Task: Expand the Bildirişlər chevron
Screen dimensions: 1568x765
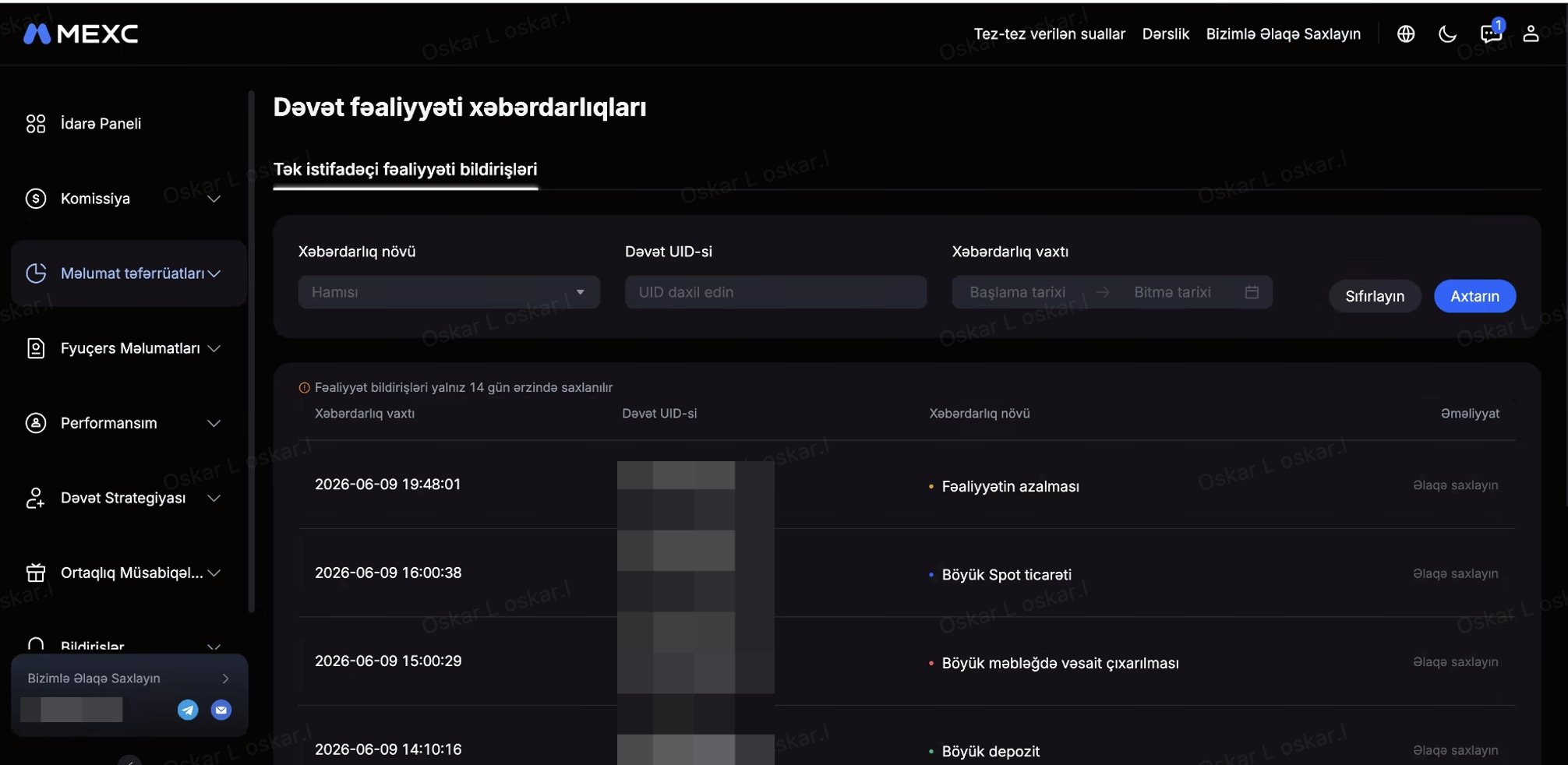Action: point(214,646)
